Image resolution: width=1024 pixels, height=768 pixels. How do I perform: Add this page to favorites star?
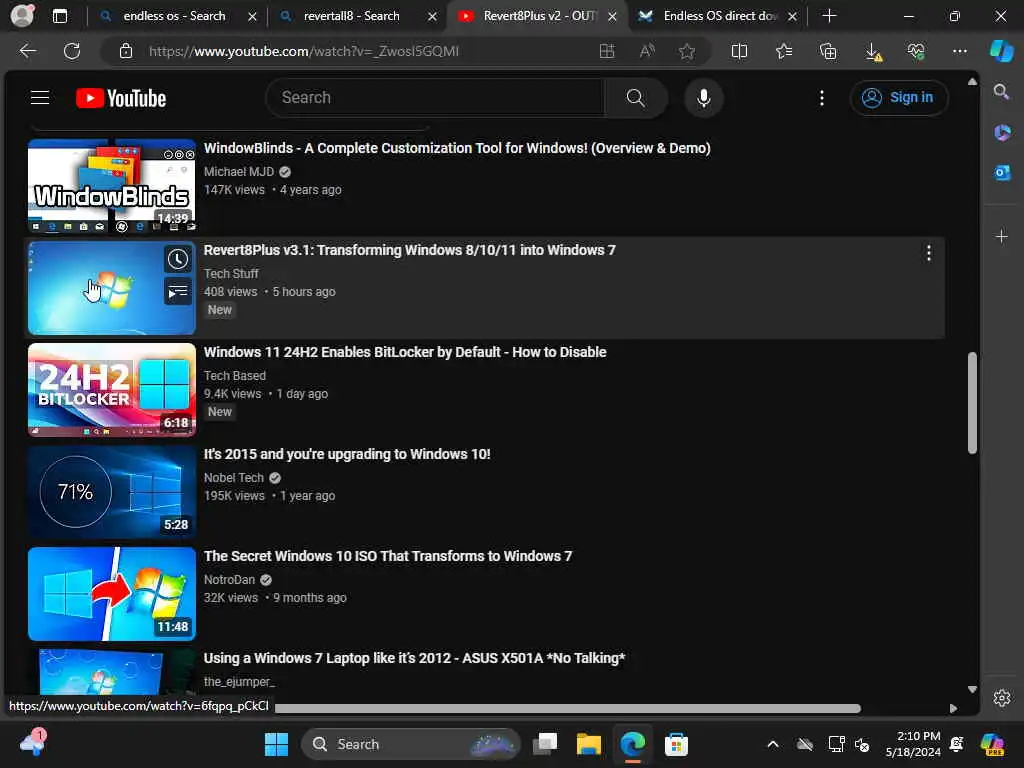point(686,51)
